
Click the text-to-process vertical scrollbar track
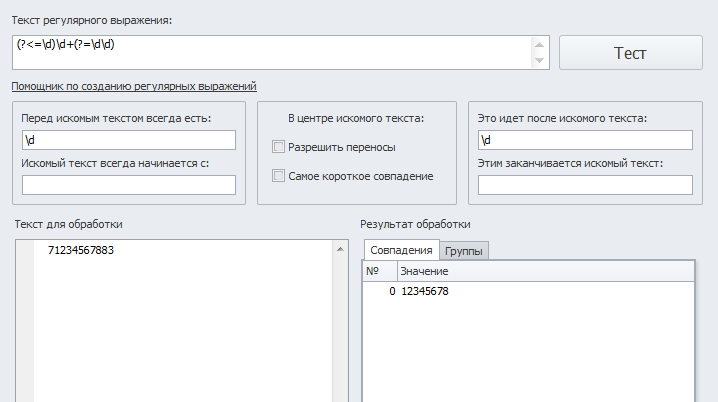click(340, 330)
